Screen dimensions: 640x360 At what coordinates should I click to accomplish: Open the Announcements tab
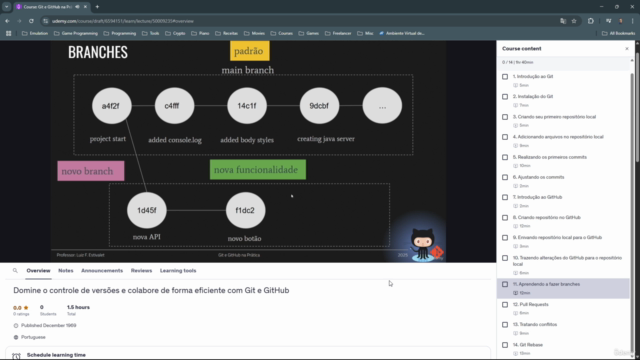pos(102,271)
